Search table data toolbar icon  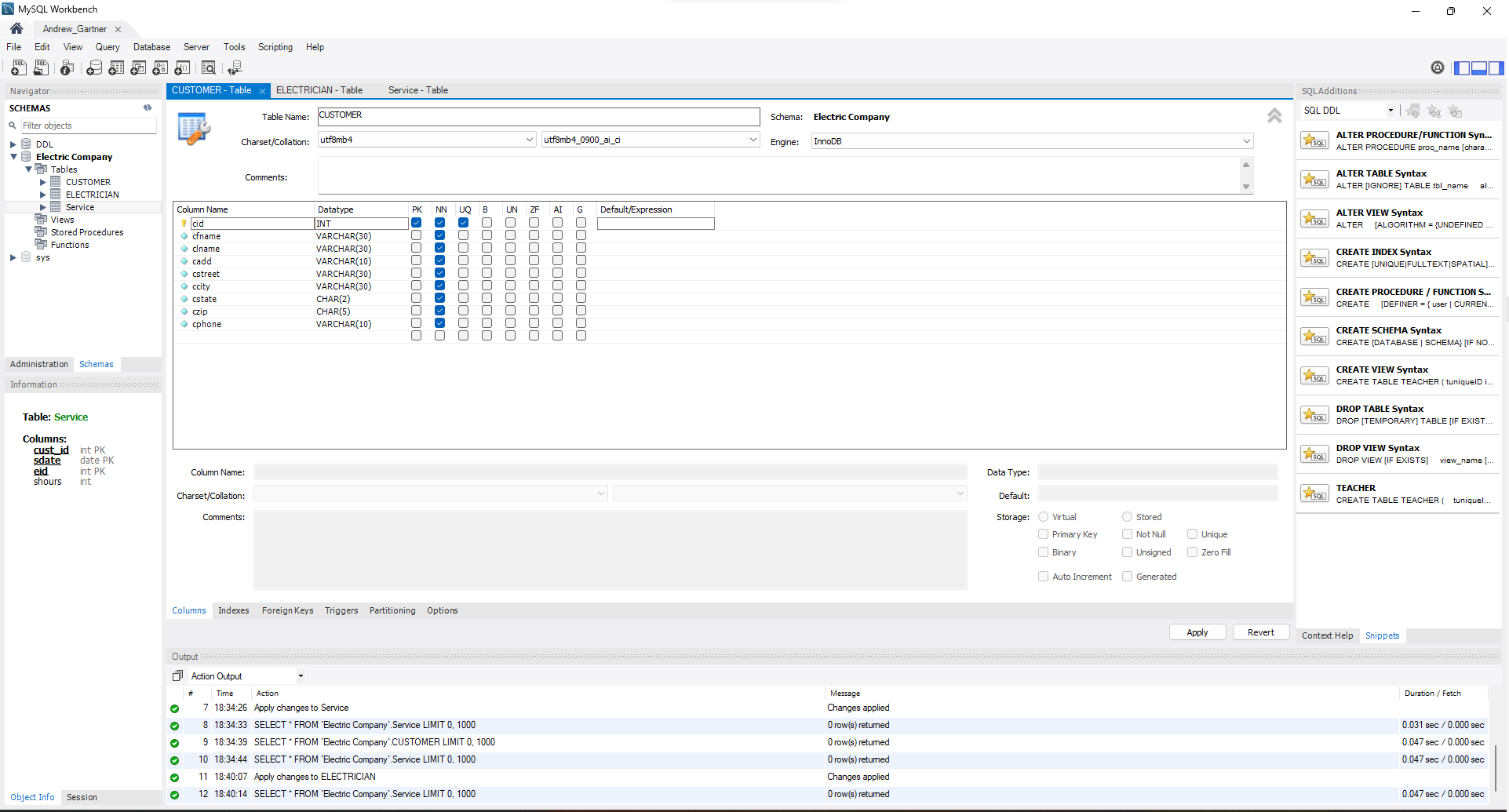click(x=209, y=68)
